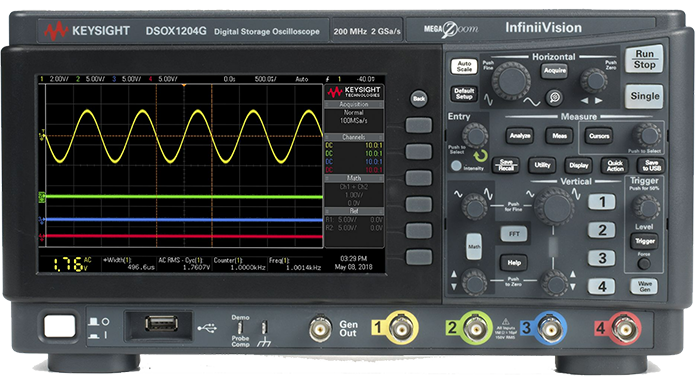Tap the green channel 2 BNC input
This screenshot has height=376, width=695.
point(475,329)
